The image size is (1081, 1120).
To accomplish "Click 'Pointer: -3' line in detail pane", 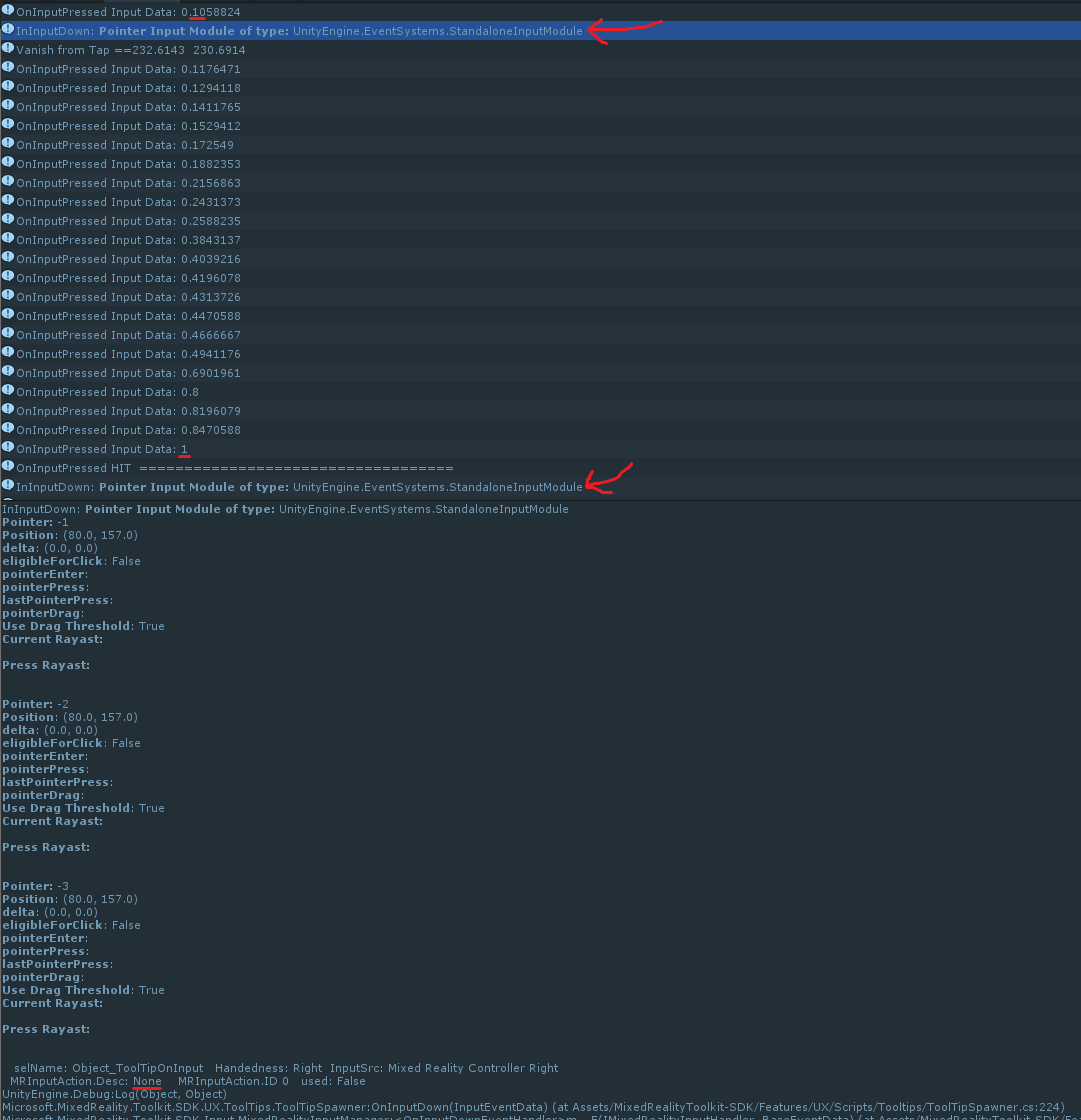I will click(x=35, y=886).
